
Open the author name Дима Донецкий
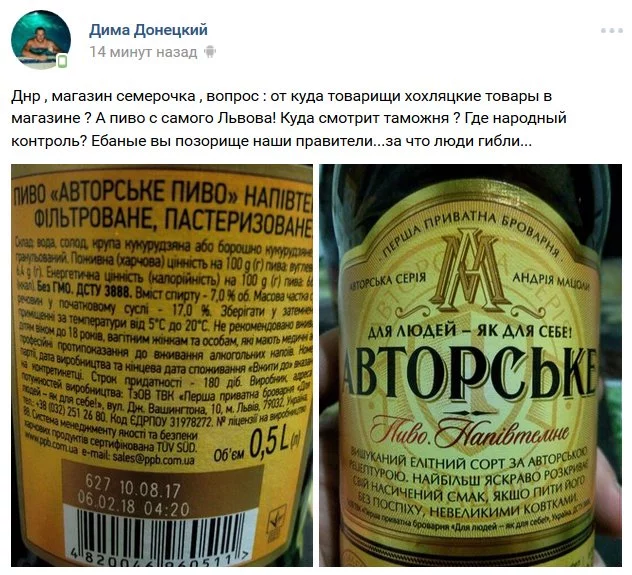pos(148,30)
